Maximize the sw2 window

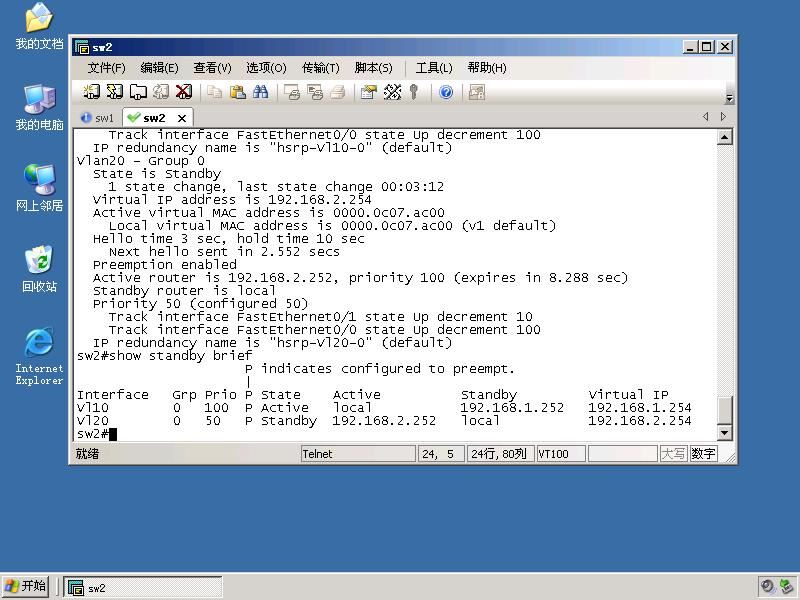[707, 47]
